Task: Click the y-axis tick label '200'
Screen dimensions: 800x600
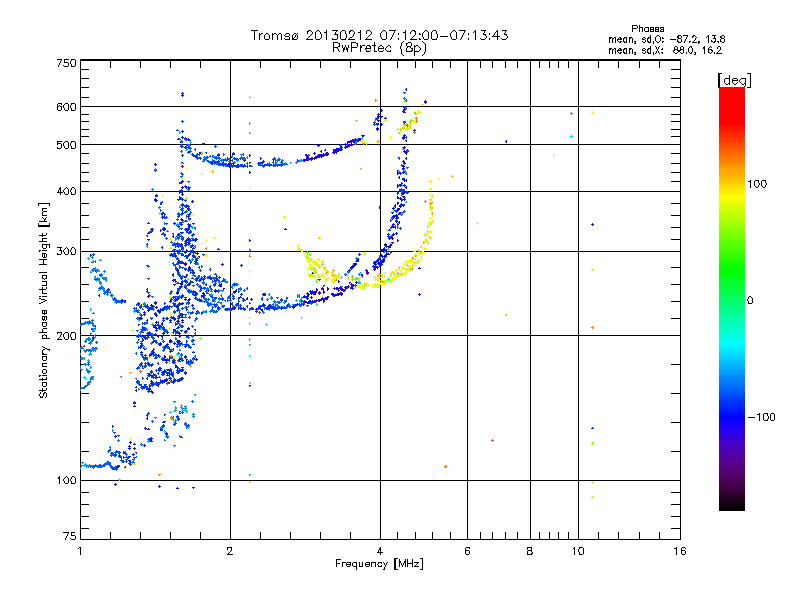Action: tap(66, 336)
